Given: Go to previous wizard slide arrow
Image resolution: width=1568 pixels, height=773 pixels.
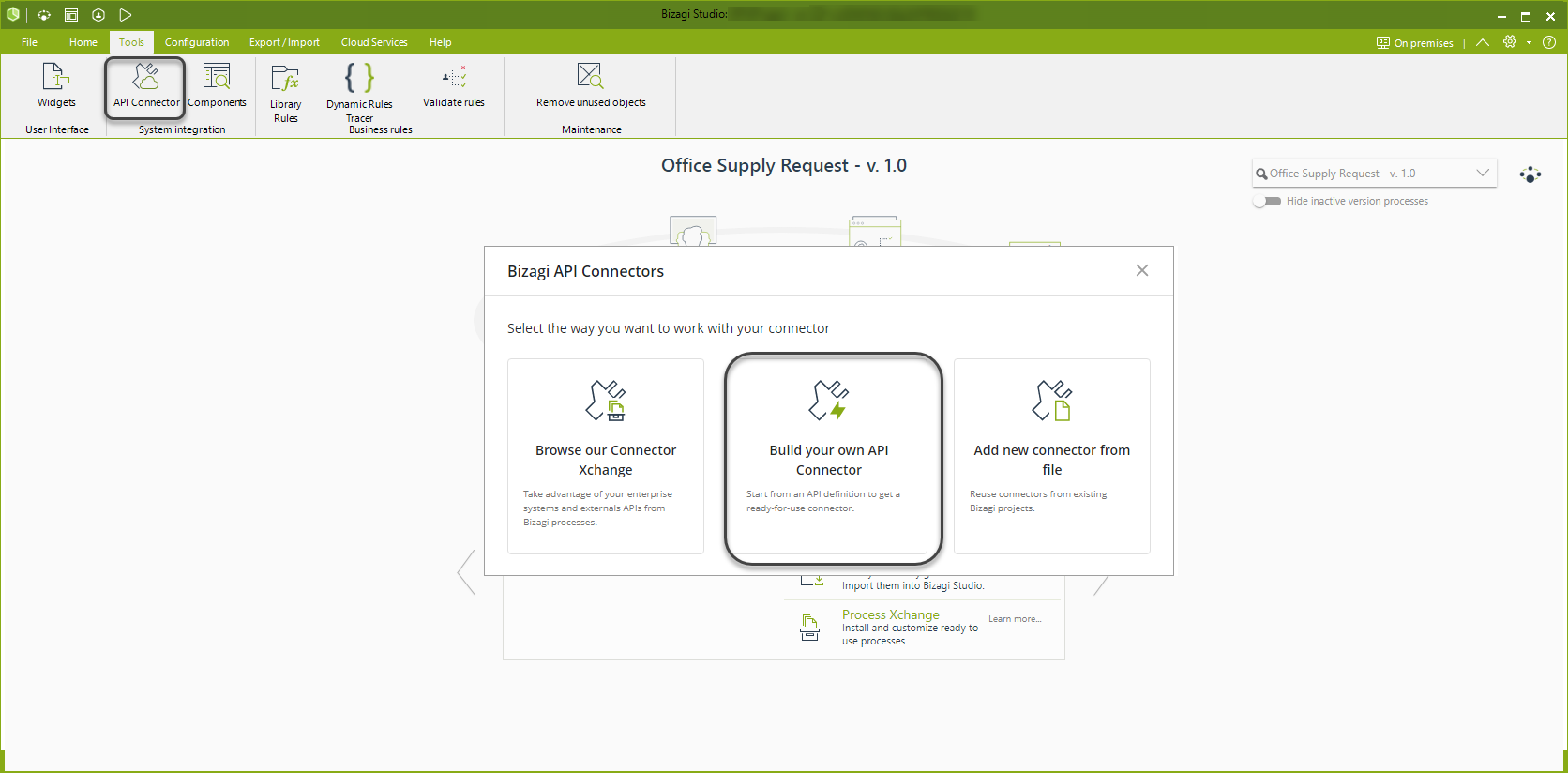Looking at the screenshot, I should 466,572.
